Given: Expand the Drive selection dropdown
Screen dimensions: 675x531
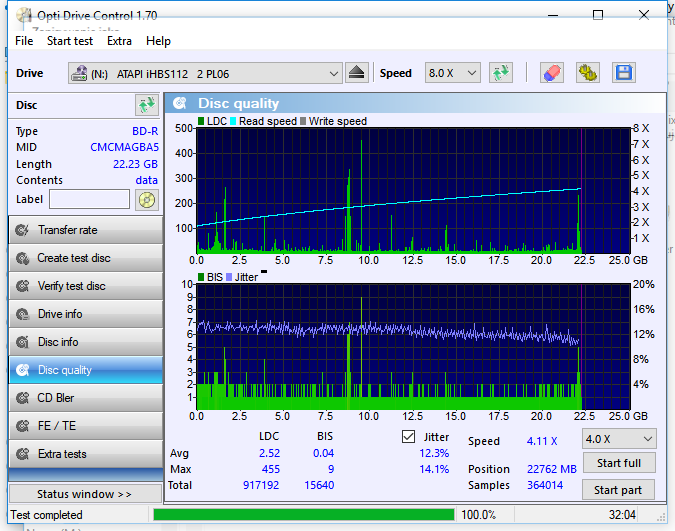Looking at the screenshot, I should pos(205,73).
